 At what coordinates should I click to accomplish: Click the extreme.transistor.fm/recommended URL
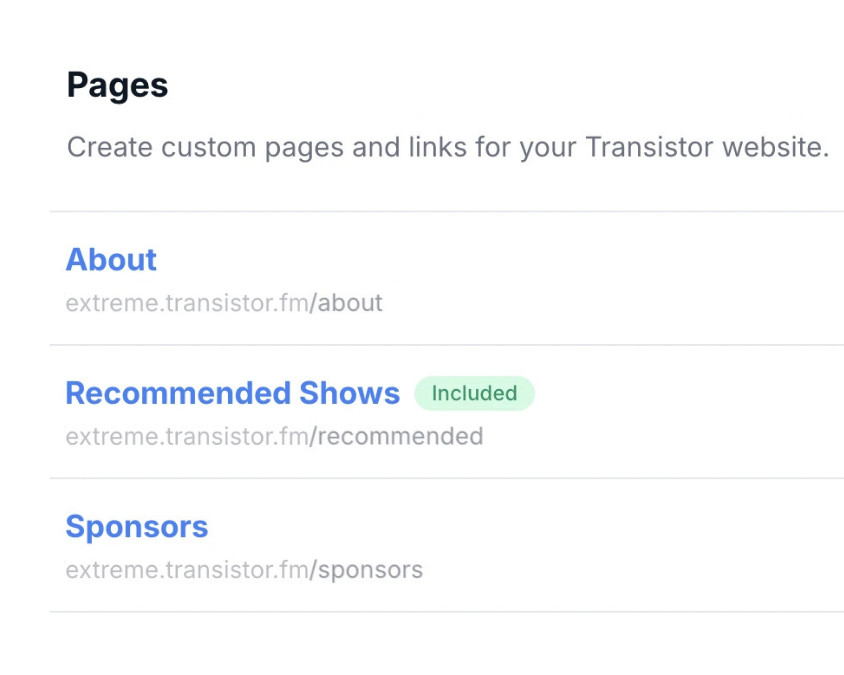[x=274, y=436]
